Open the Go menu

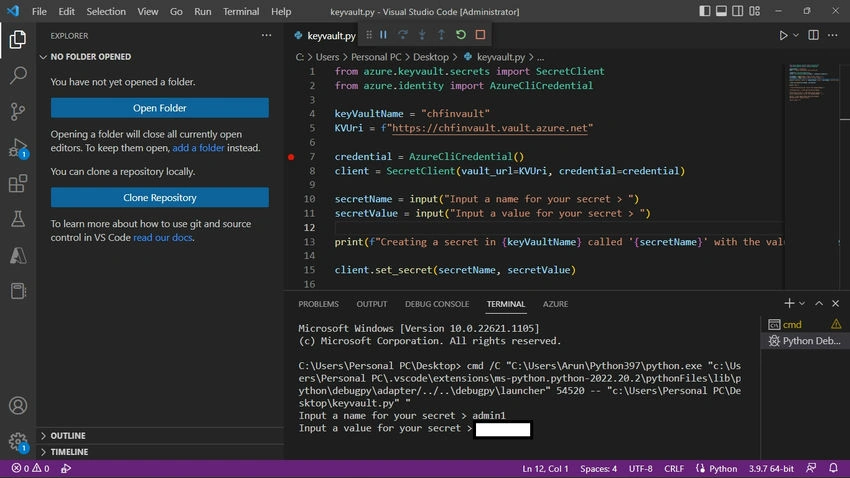(176, 11)
